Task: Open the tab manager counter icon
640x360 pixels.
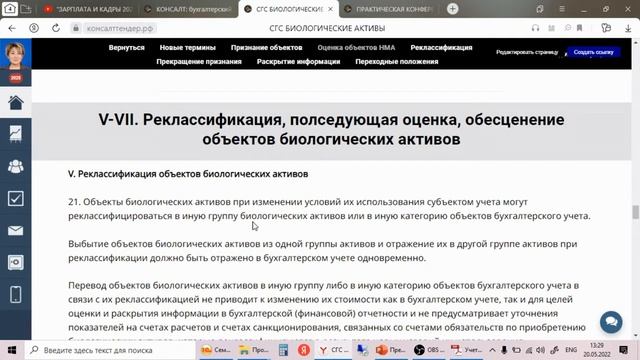Action: (9, 8)
